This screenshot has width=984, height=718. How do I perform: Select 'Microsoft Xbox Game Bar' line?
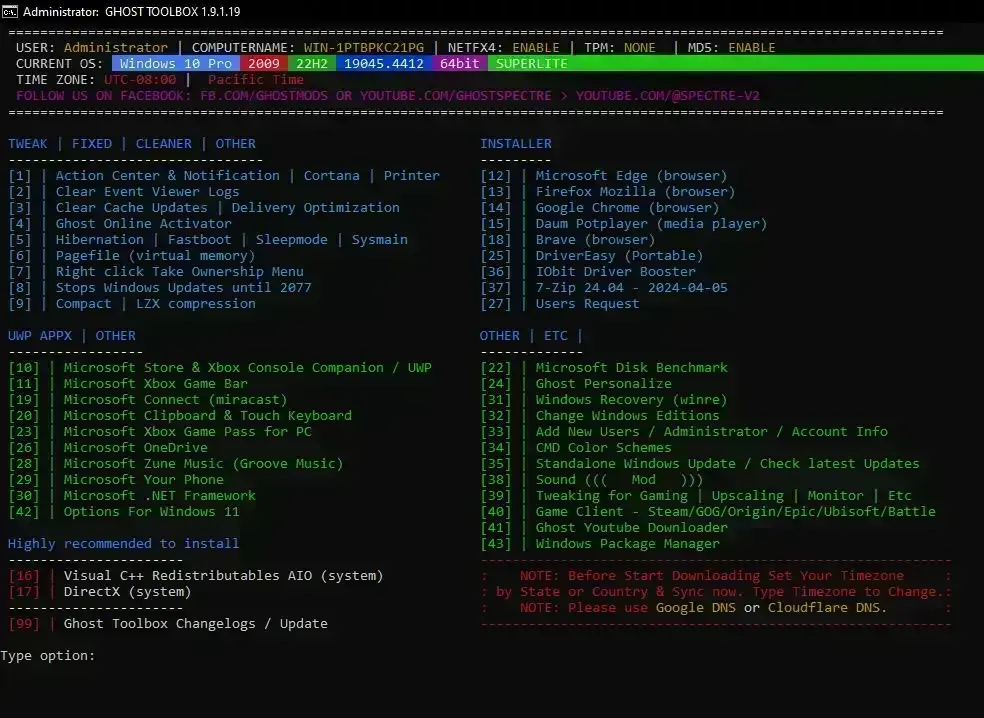click(x=128, y=383)
